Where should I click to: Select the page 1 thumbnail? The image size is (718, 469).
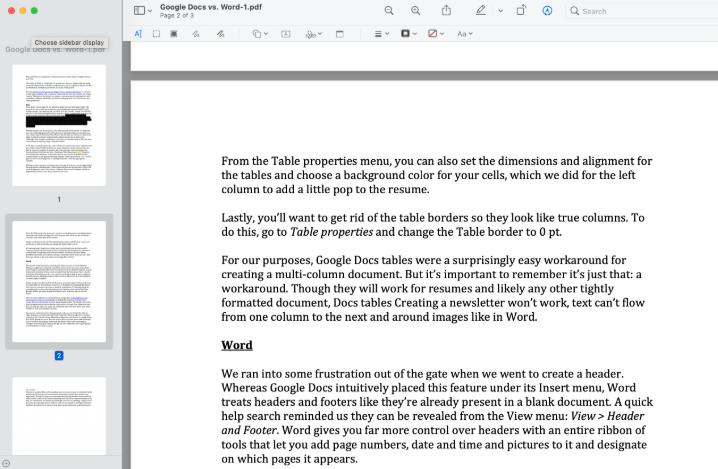coord(59,125)
